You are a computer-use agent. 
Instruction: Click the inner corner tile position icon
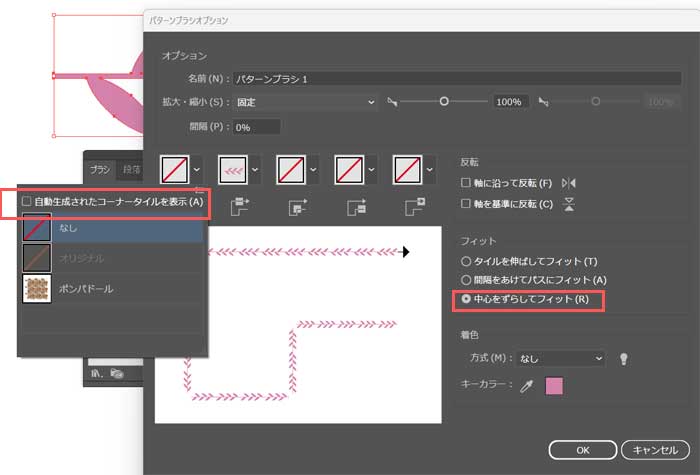[298, 207]
